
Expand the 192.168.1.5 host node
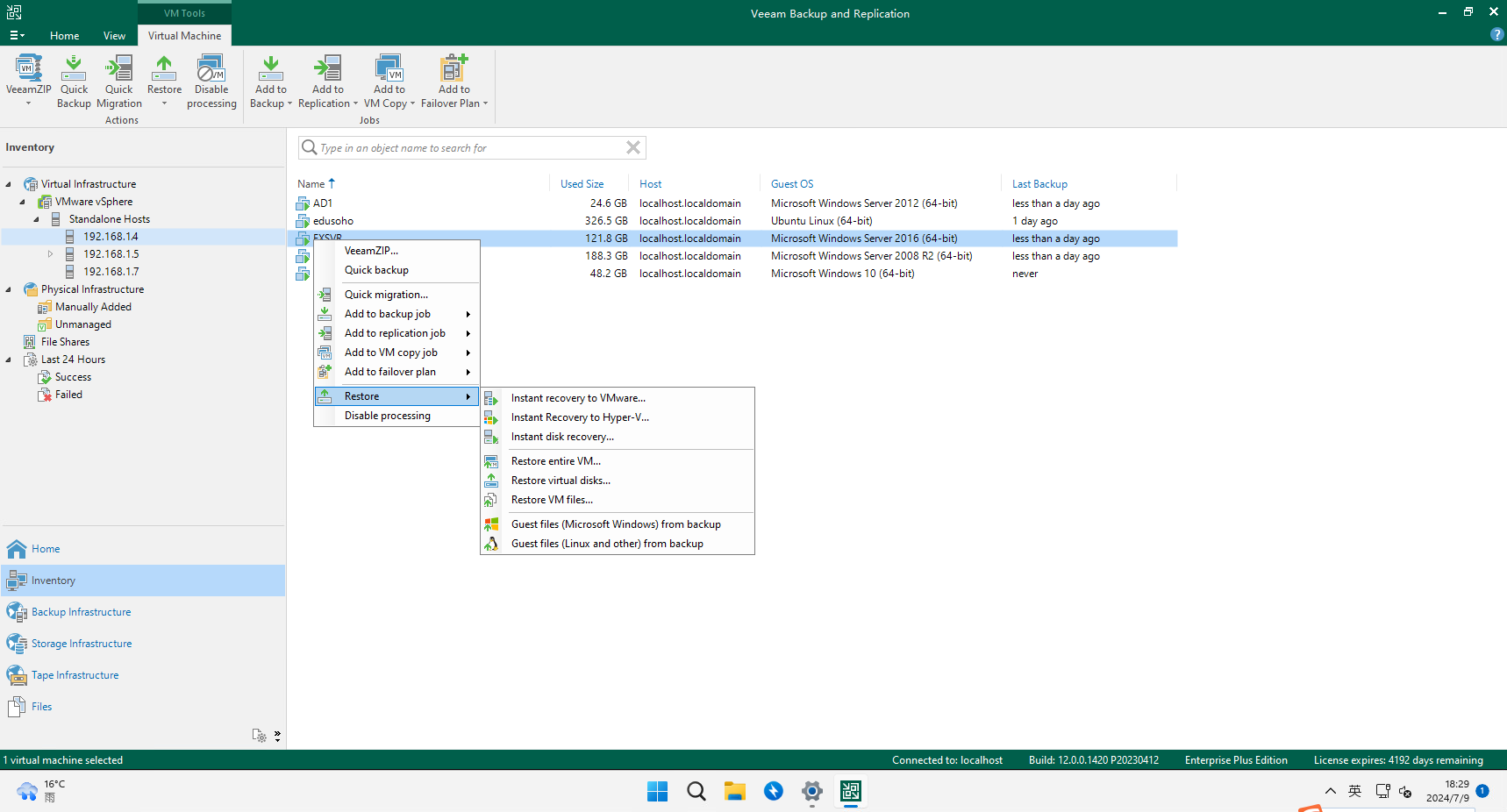(x=50, y=254)
